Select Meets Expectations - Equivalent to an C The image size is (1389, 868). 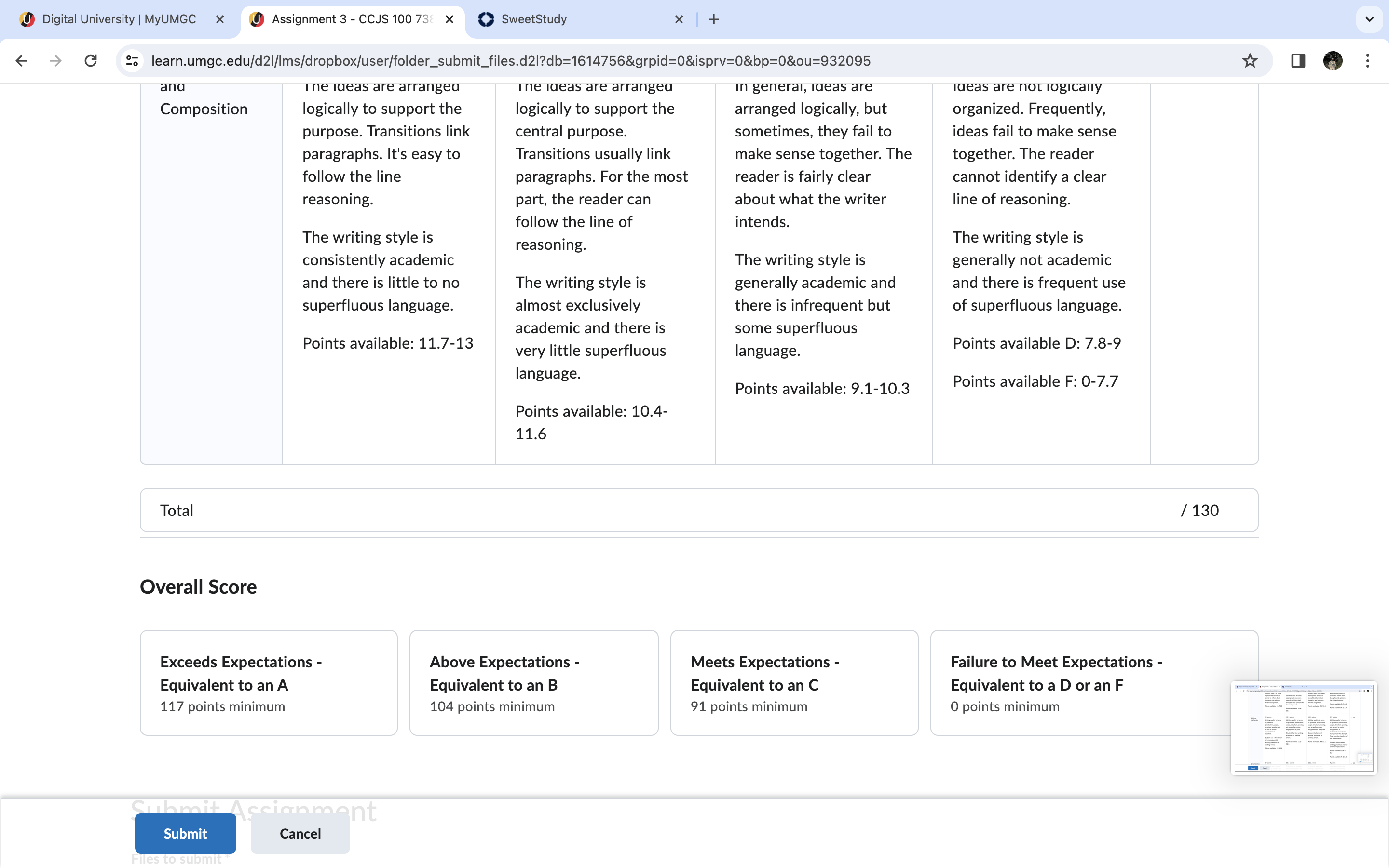pyautogui.click(x=794, y=682)
